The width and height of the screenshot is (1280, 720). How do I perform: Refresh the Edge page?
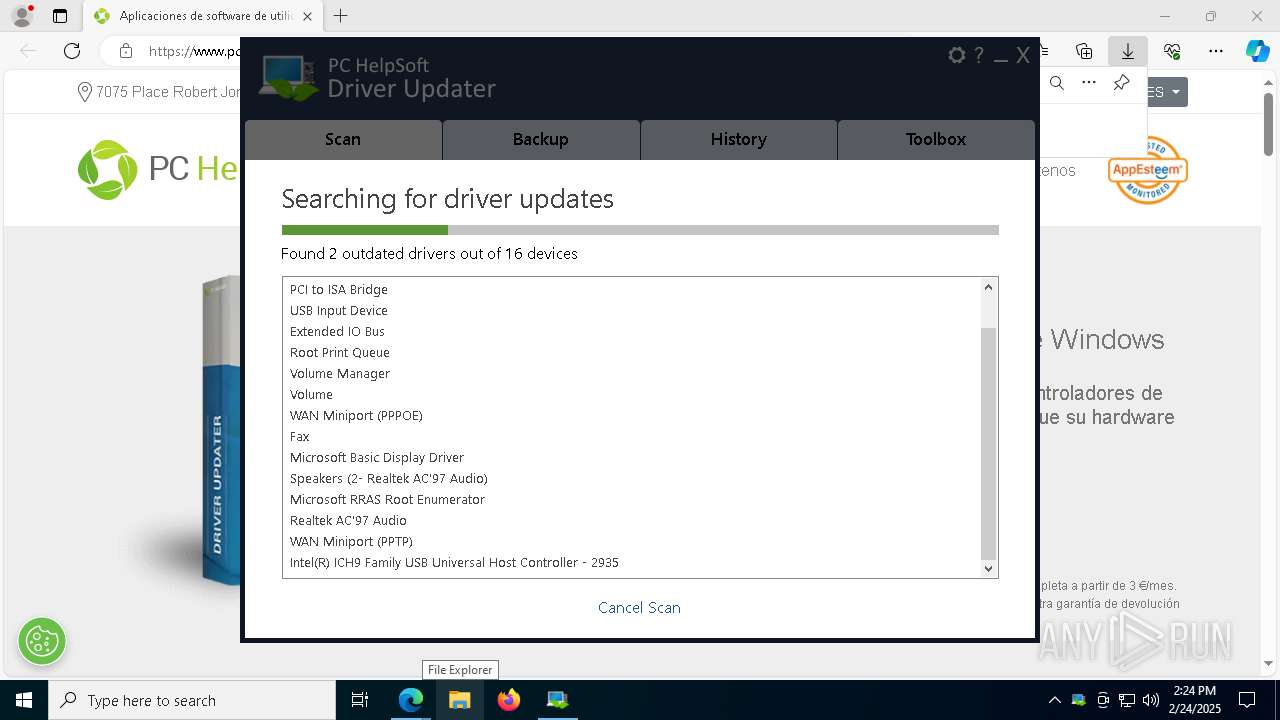click(72, 51)
